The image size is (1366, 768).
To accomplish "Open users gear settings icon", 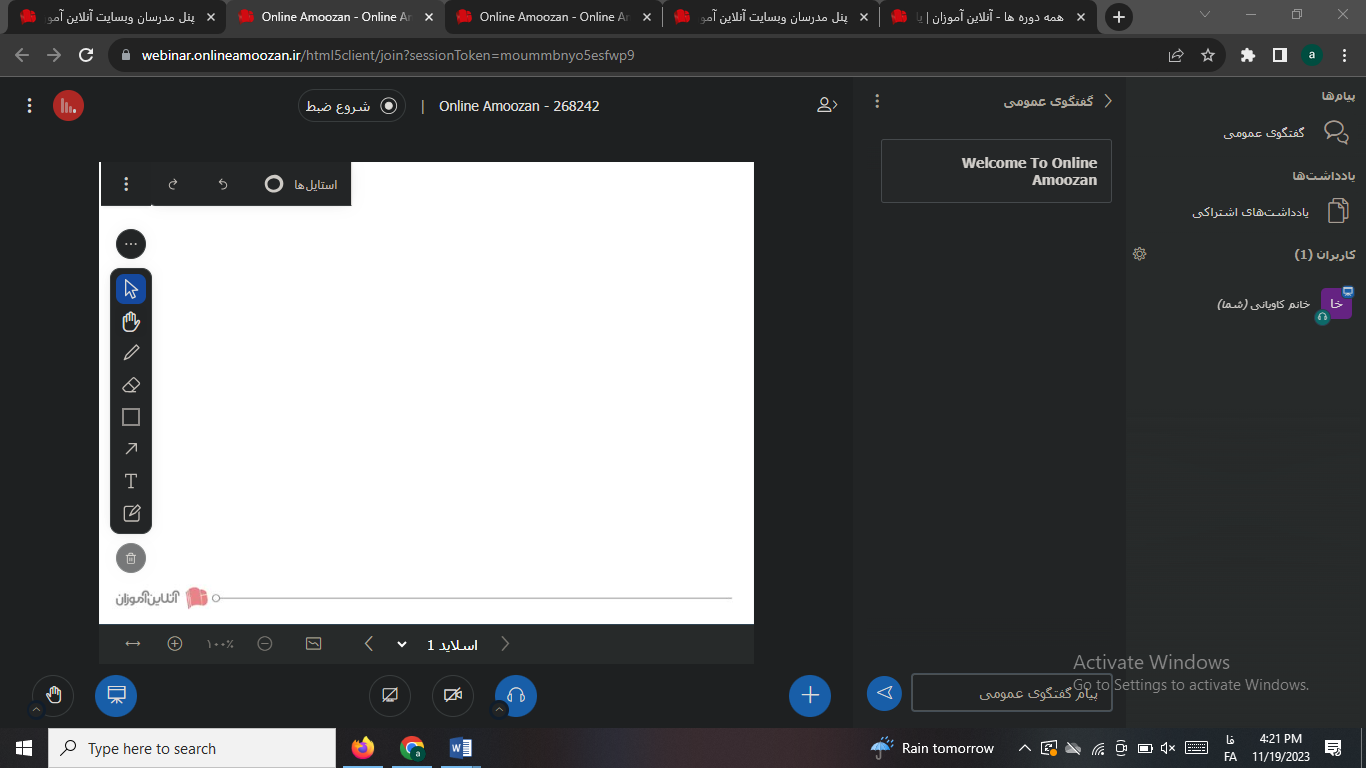I will (x=1139, y=254).
